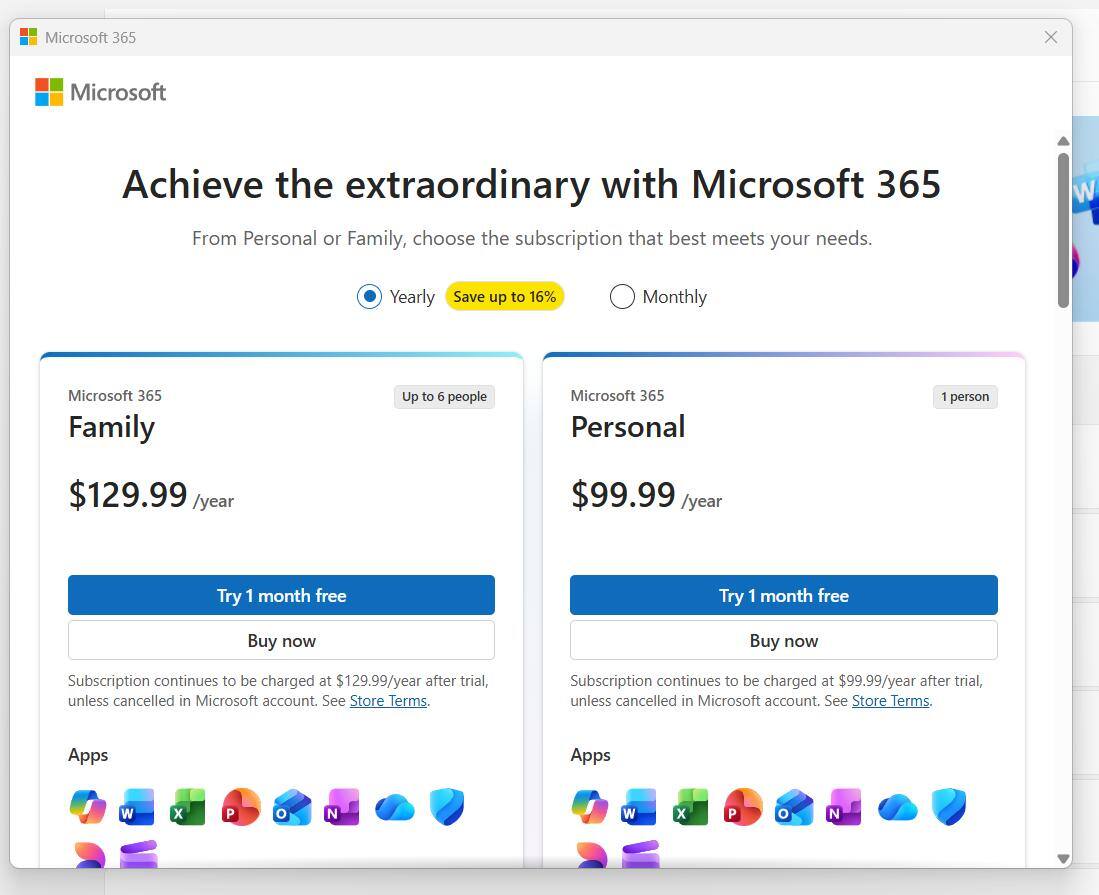Click the OneNote icon under Personal Apps

tap(845, 807)
